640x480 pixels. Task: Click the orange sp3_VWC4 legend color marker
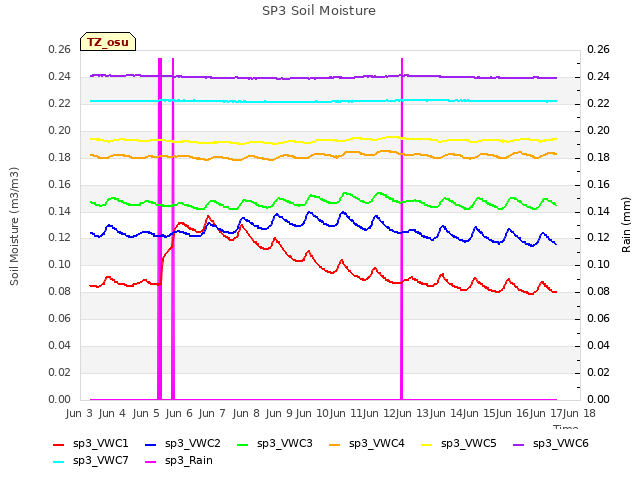click(335, 444)
